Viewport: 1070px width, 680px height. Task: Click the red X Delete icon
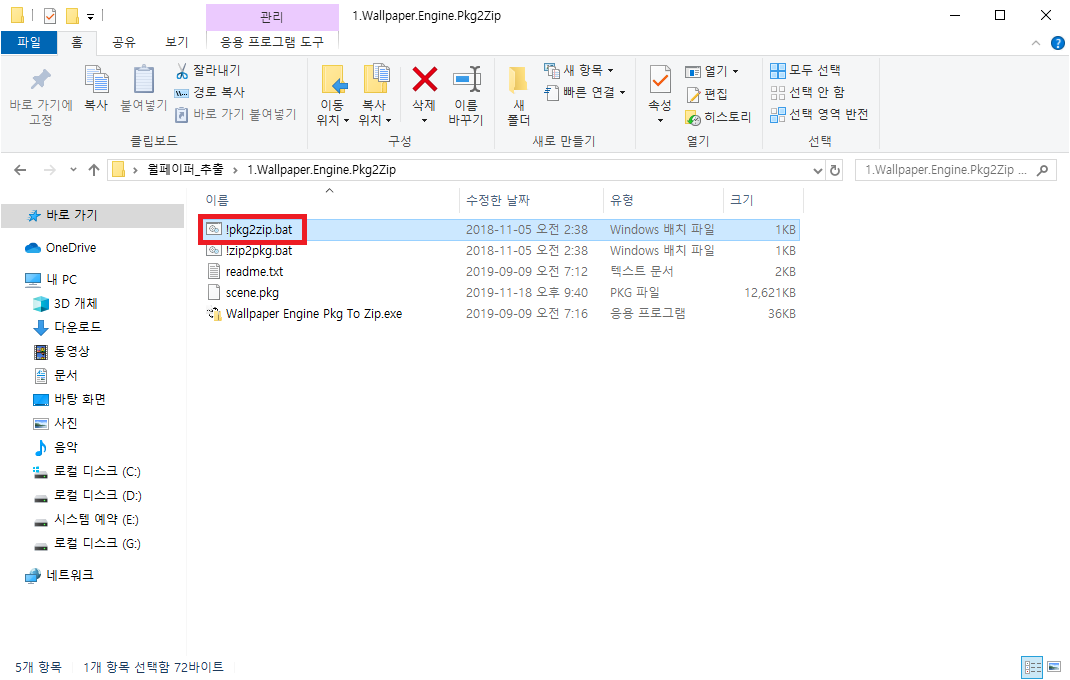pyautogui.click(x=424, y=79)
